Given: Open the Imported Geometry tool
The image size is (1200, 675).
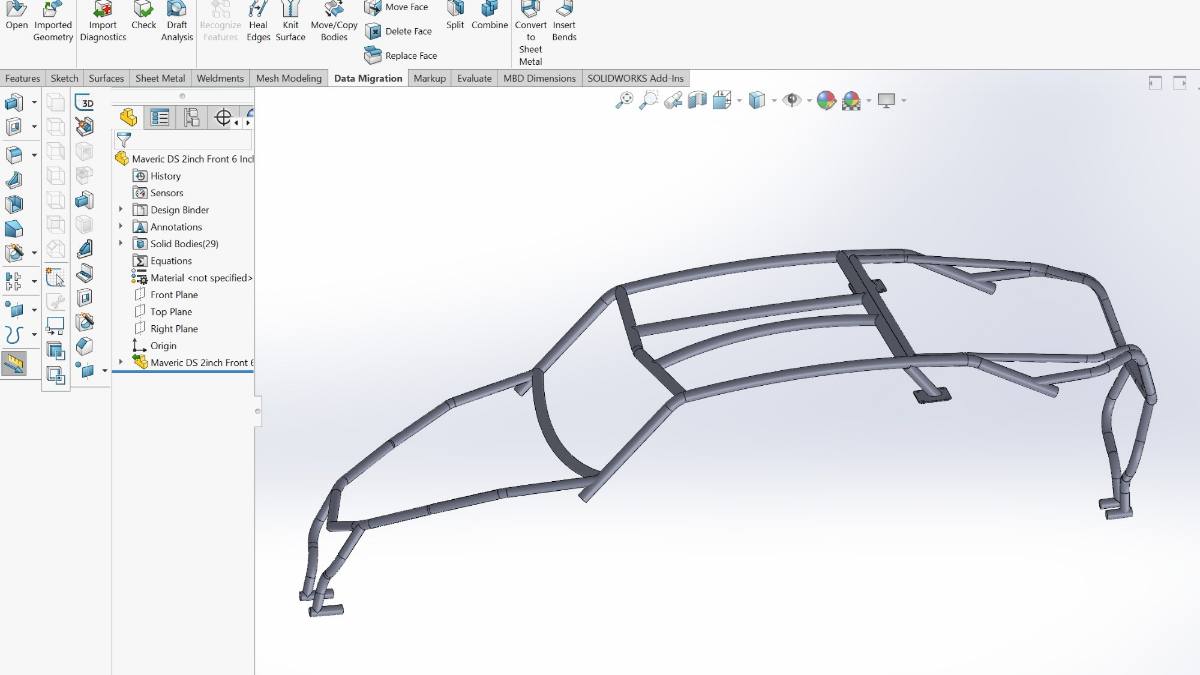Looking at the screenshot, I should [53, 20].
